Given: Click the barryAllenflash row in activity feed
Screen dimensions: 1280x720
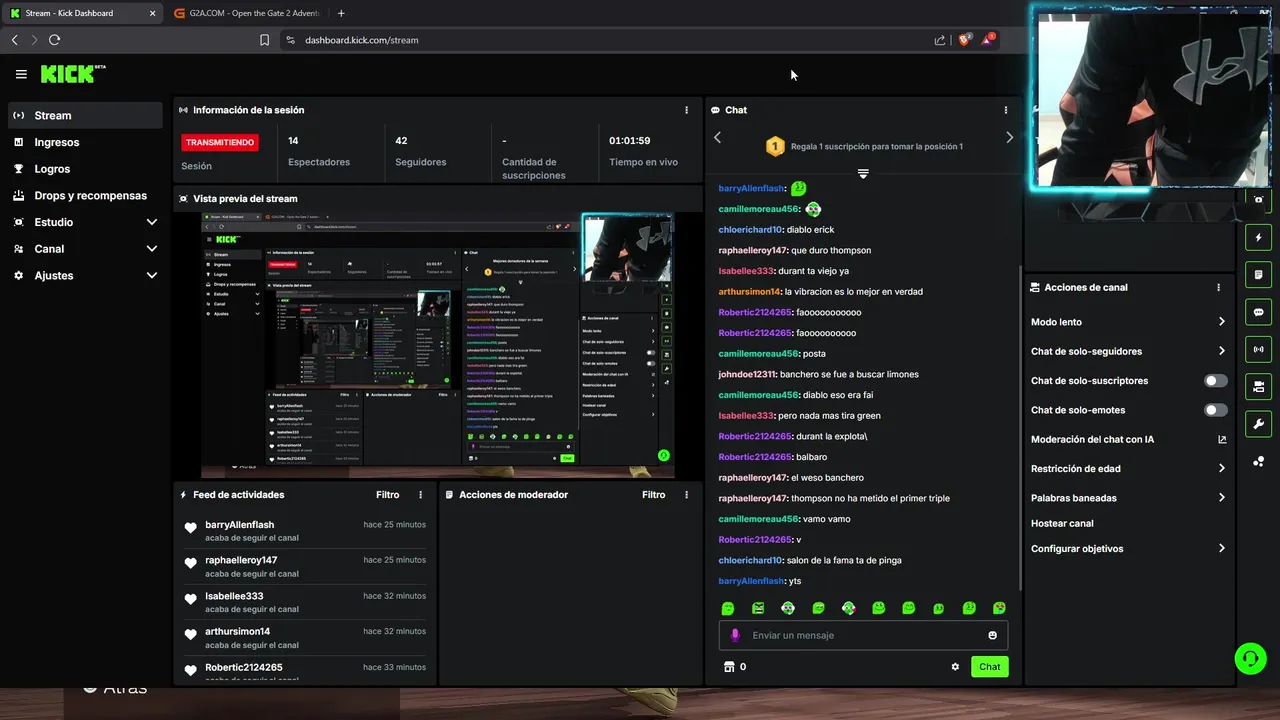Looking at the screenshot, I should [305, 531].
